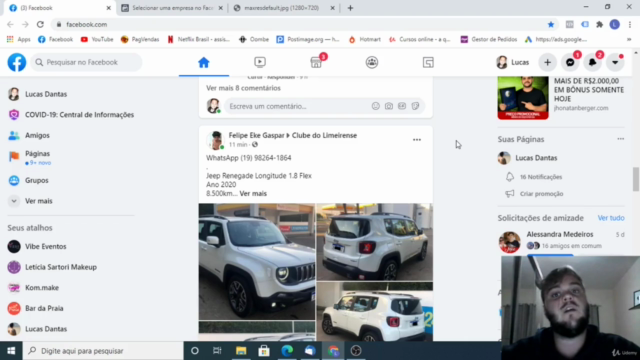The width and height of the screenshot is (640, 360).
Task: Click the plus Create button
Action: click(547, 62)
